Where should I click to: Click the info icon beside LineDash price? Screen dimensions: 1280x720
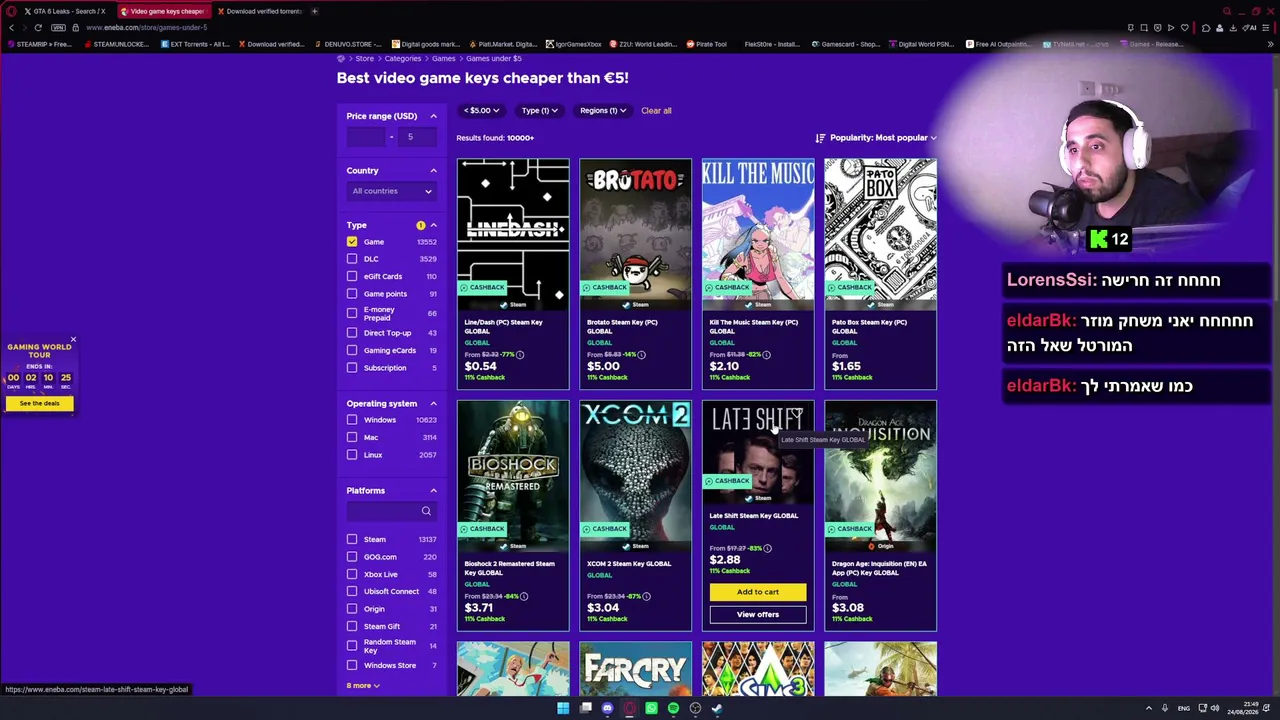(520, 354)
